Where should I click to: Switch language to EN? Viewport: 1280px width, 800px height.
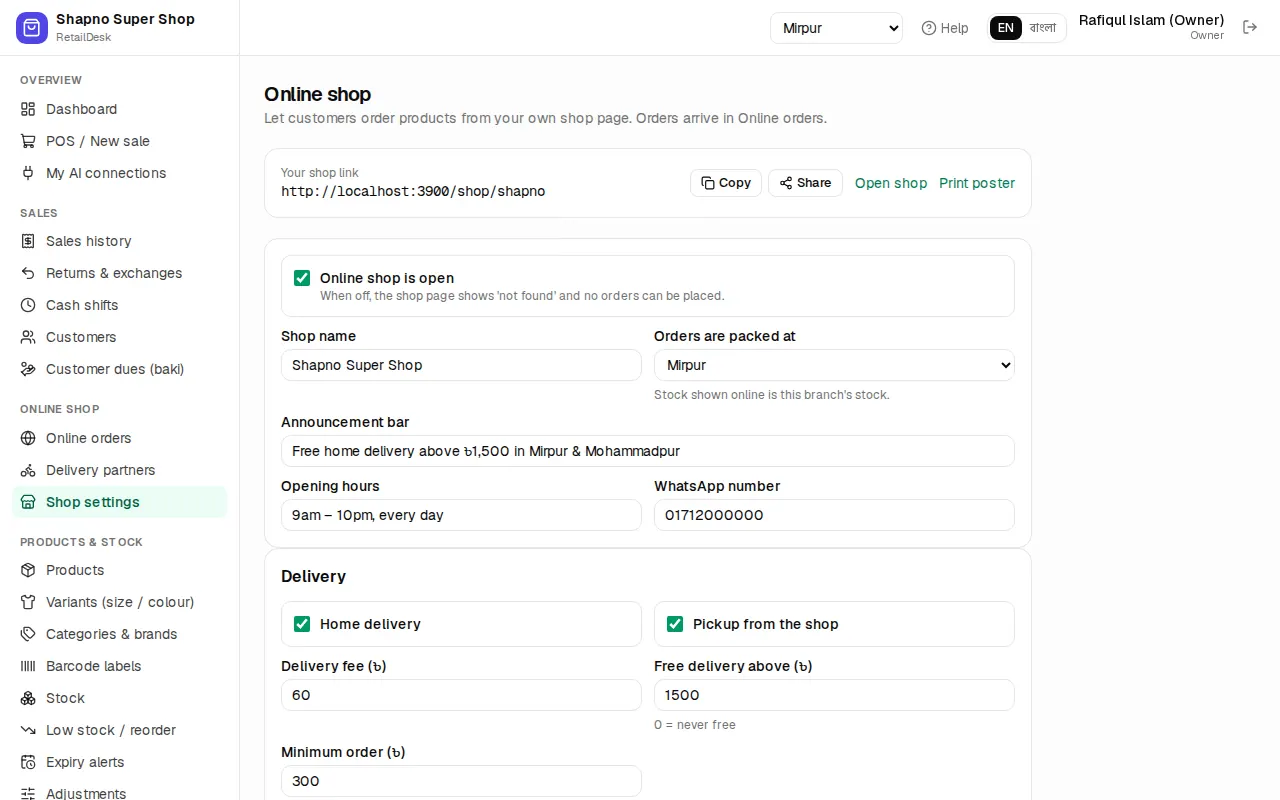pos(1006,28)
